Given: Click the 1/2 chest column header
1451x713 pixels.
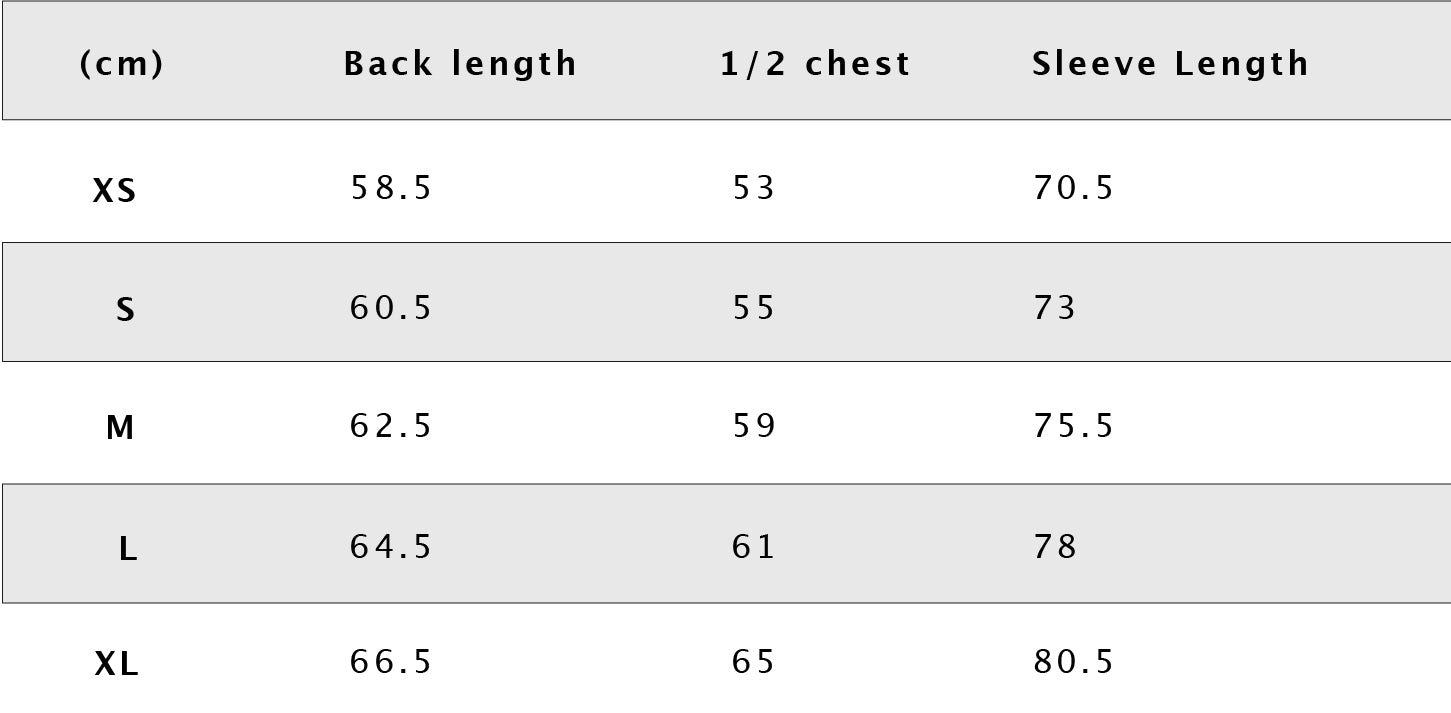Looking at the screenshot, I should click(x=815, y=64).
